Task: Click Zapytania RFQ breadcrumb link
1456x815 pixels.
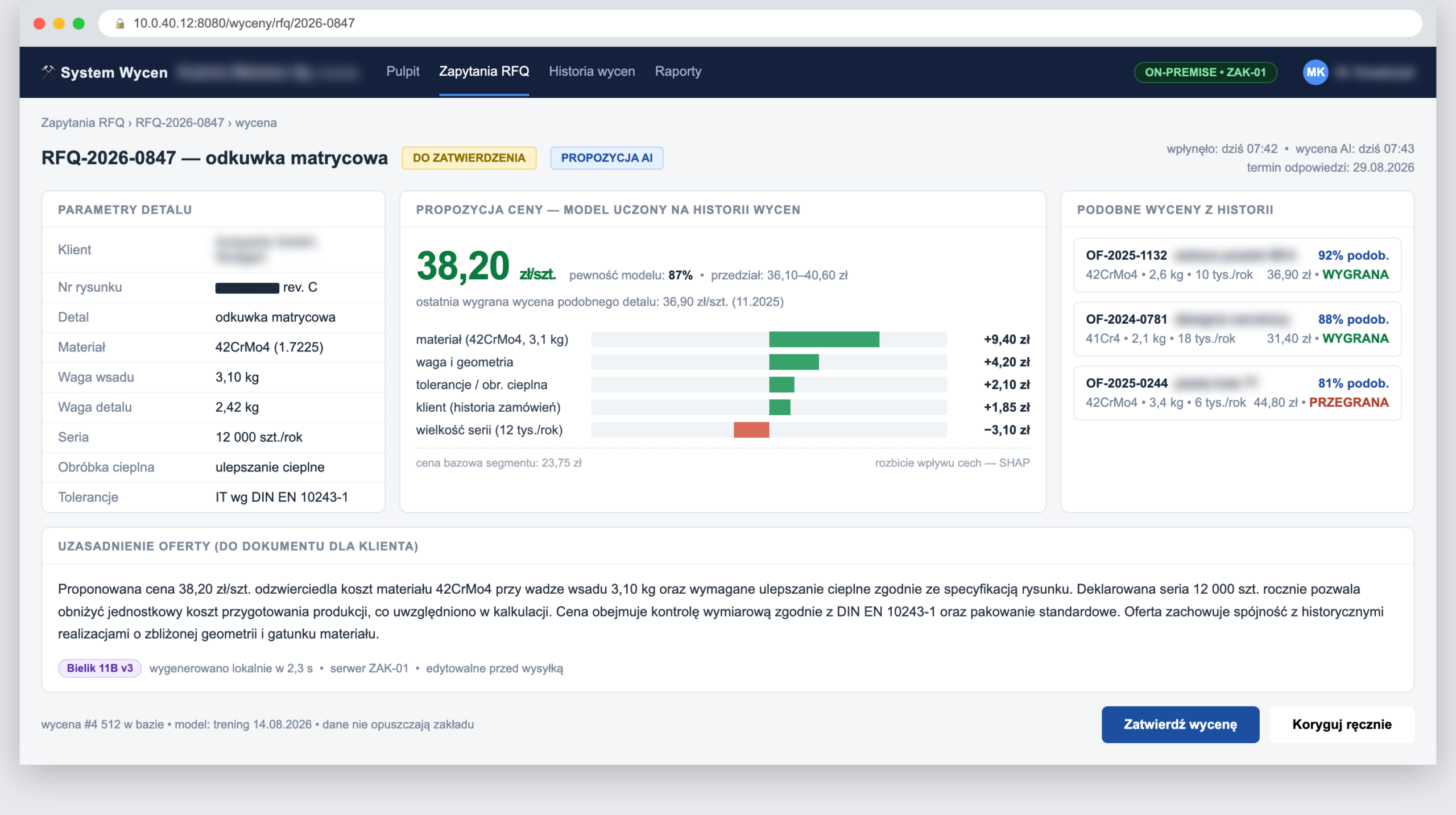Action: point(82,123)
